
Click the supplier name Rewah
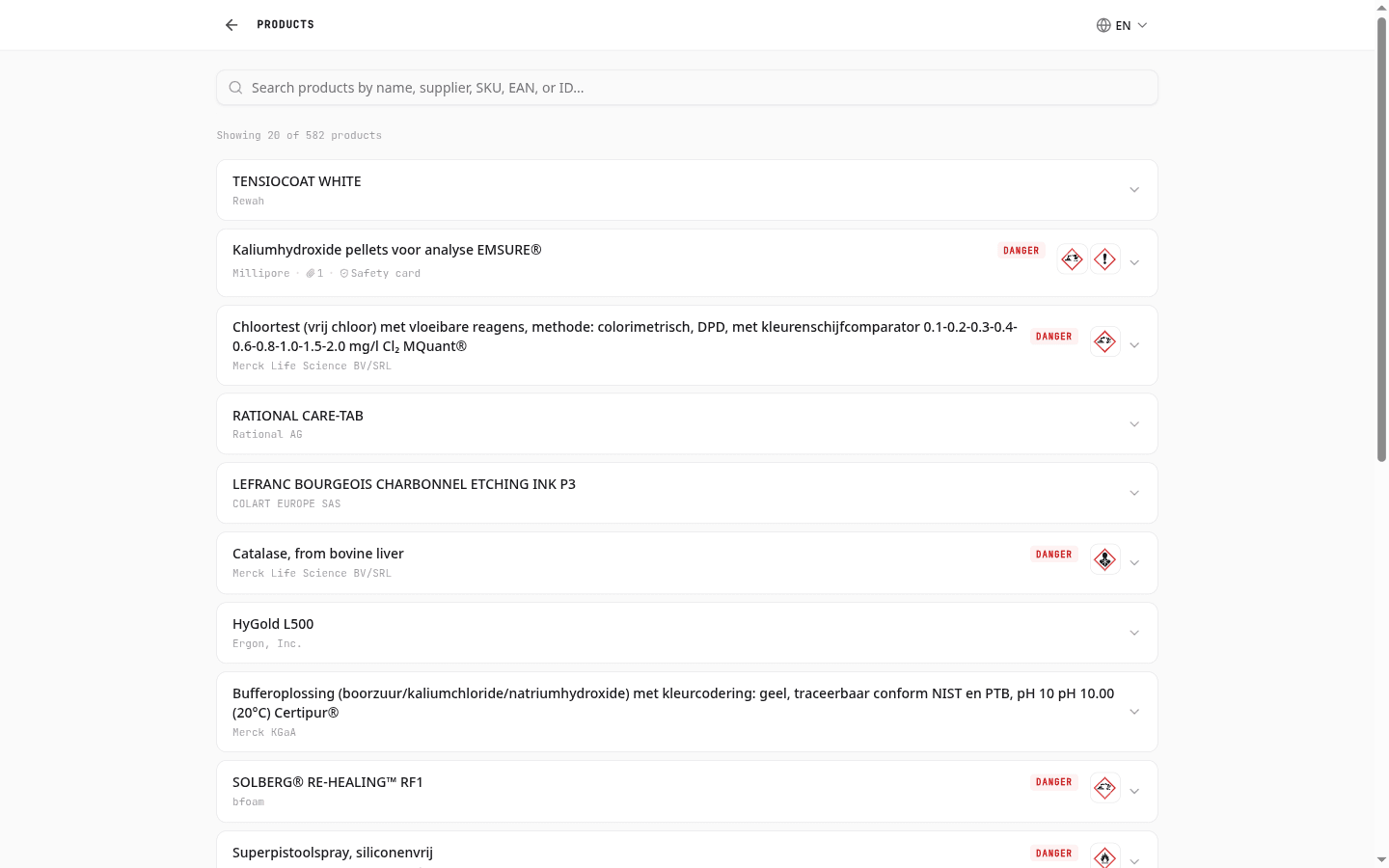(x=248, y=202)
